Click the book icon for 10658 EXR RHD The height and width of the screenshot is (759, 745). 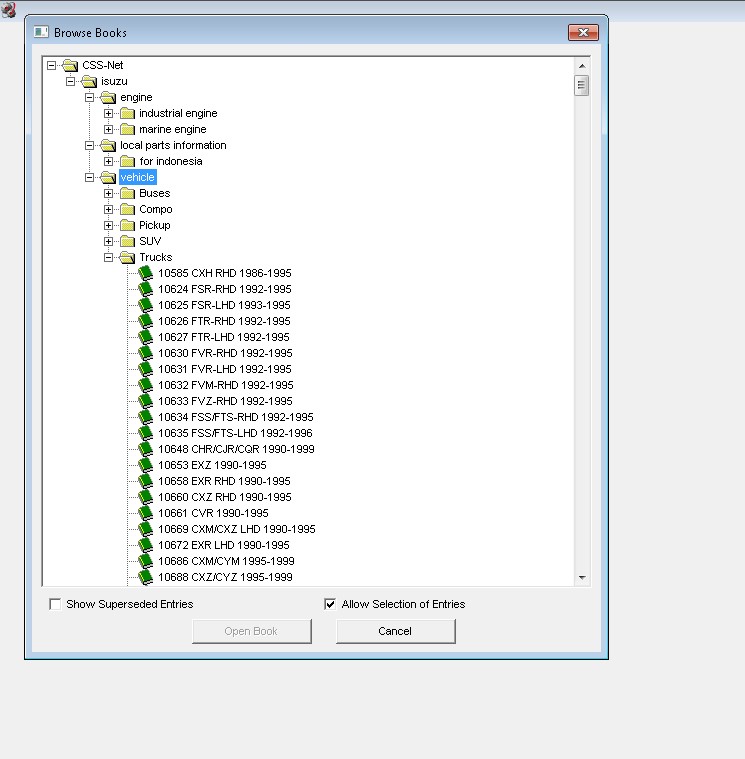click(x=145, y=481)
